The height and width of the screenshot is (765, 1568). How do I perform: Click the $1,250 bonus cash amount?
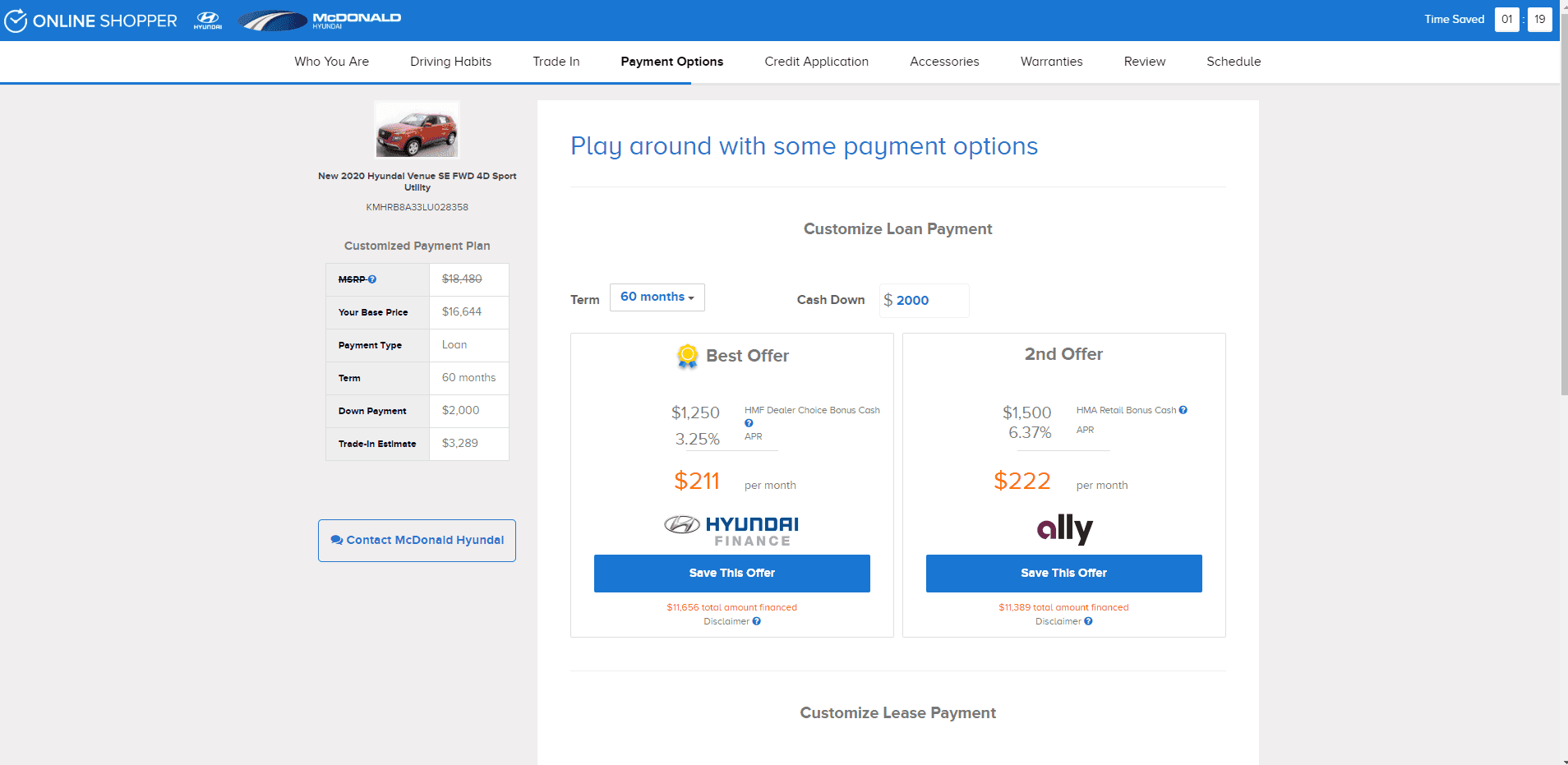click(695, 413)
